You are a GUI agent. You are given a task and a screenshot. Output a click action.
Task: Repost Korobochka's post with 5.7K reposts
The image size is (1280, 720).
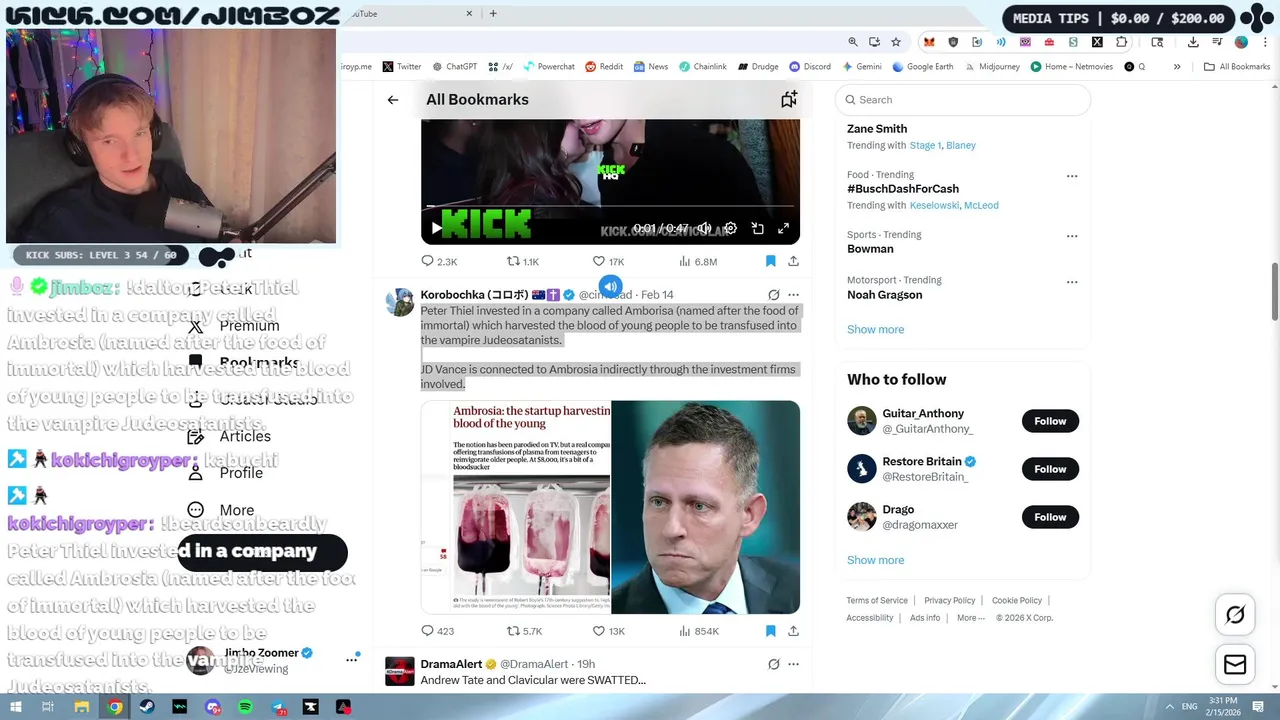tap(524, 631)
